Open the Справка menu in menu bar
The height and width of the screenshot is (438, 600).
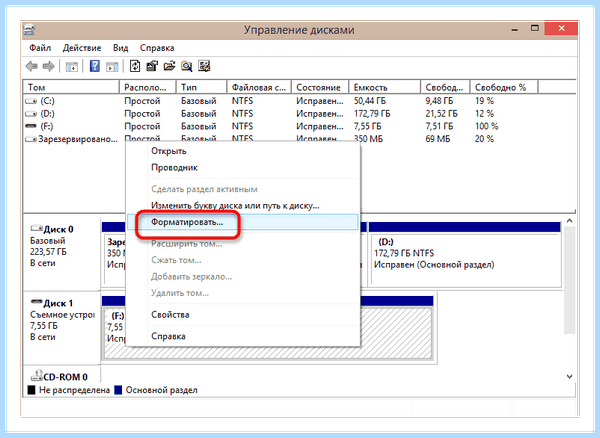click(157, 48)
